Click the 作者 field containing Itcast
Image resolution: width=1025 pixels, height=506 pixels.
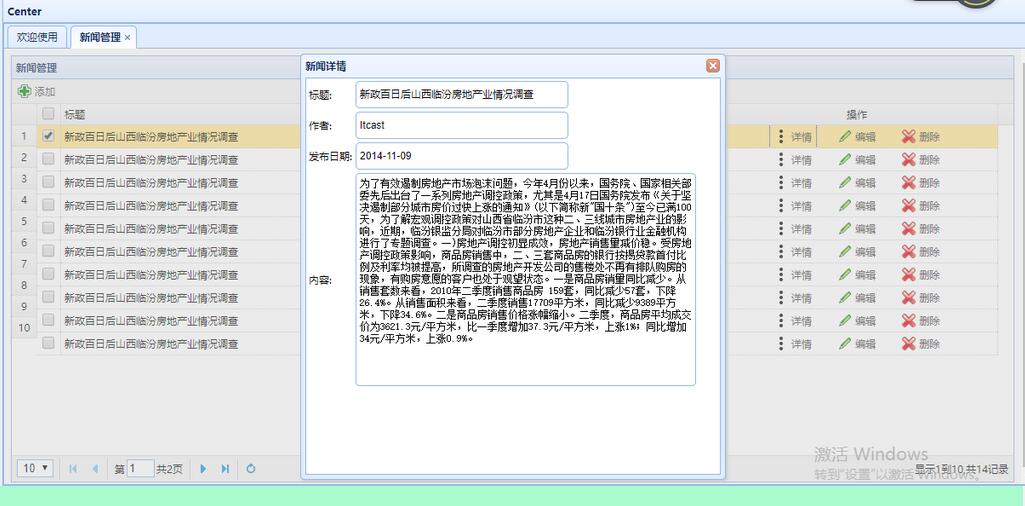(462, 125)
